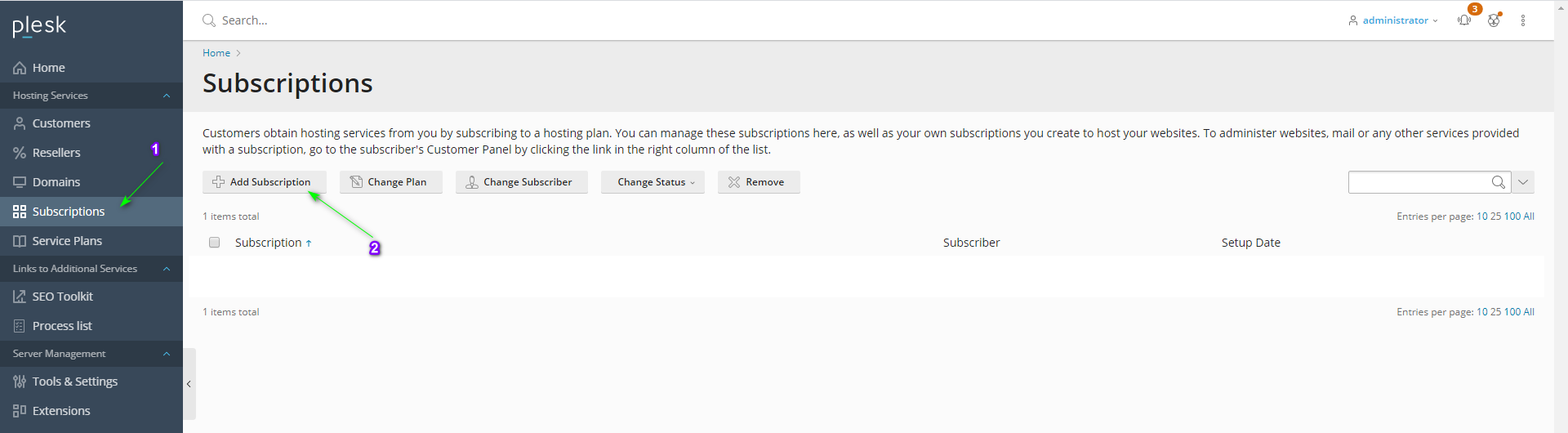
Task: Click the Plesk advisor icon in the header
Action: pos(1494,20)
